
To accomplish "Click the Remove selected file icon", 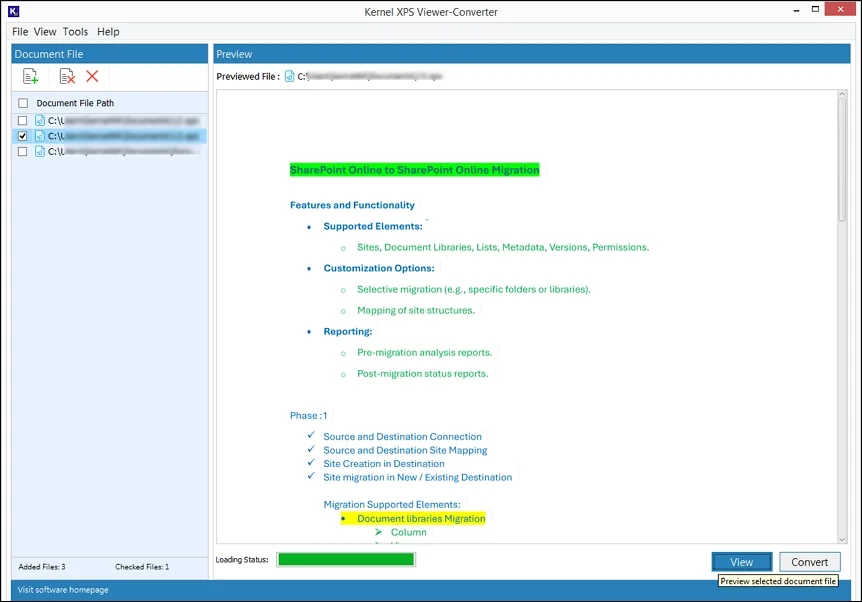I will pos(66,75).
